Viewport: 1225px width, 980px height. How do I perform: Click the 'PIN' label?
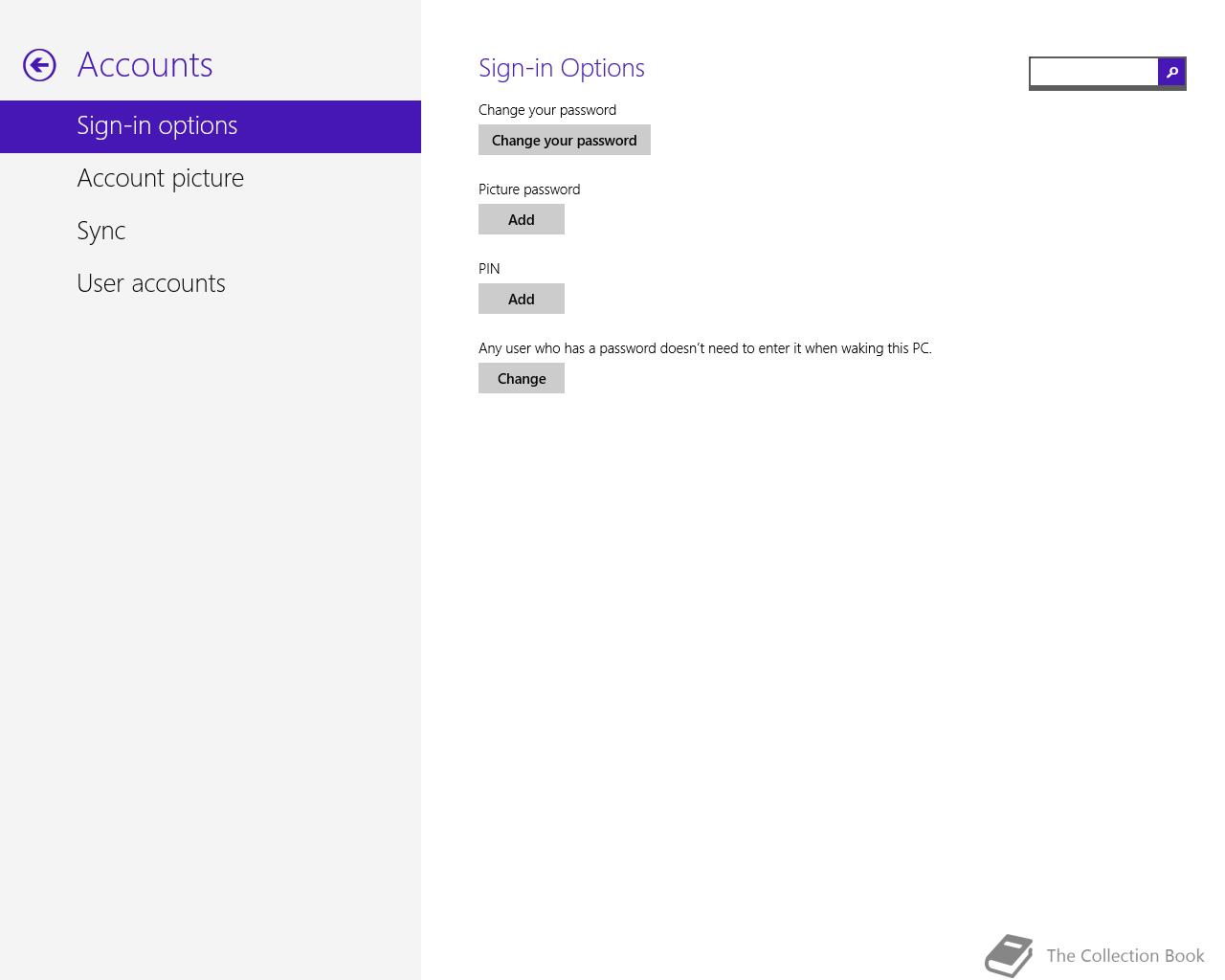[x=489, y=269]
